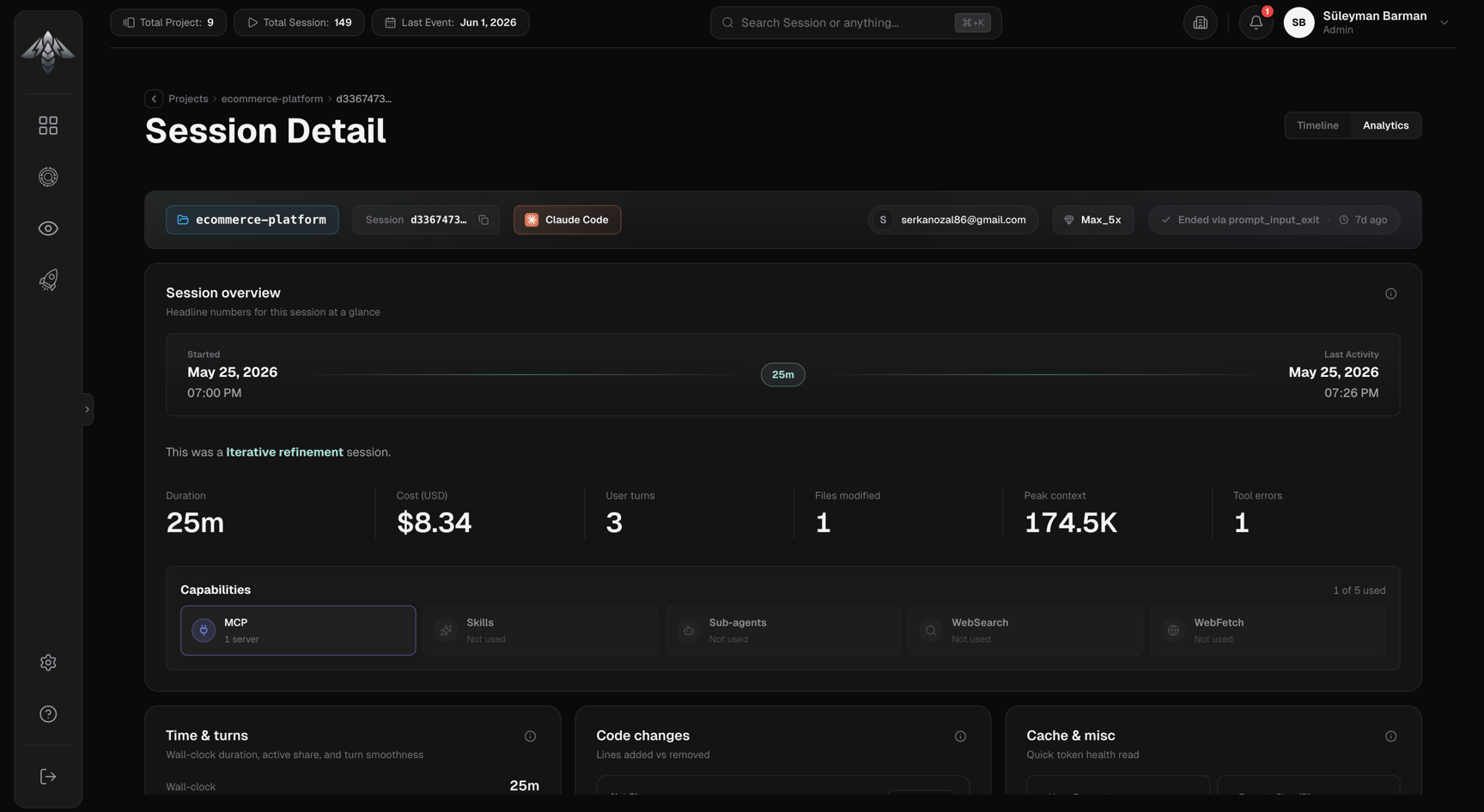Click the User turns value 3
Screen dimensions: 1484x812
(x=613, y=523)
